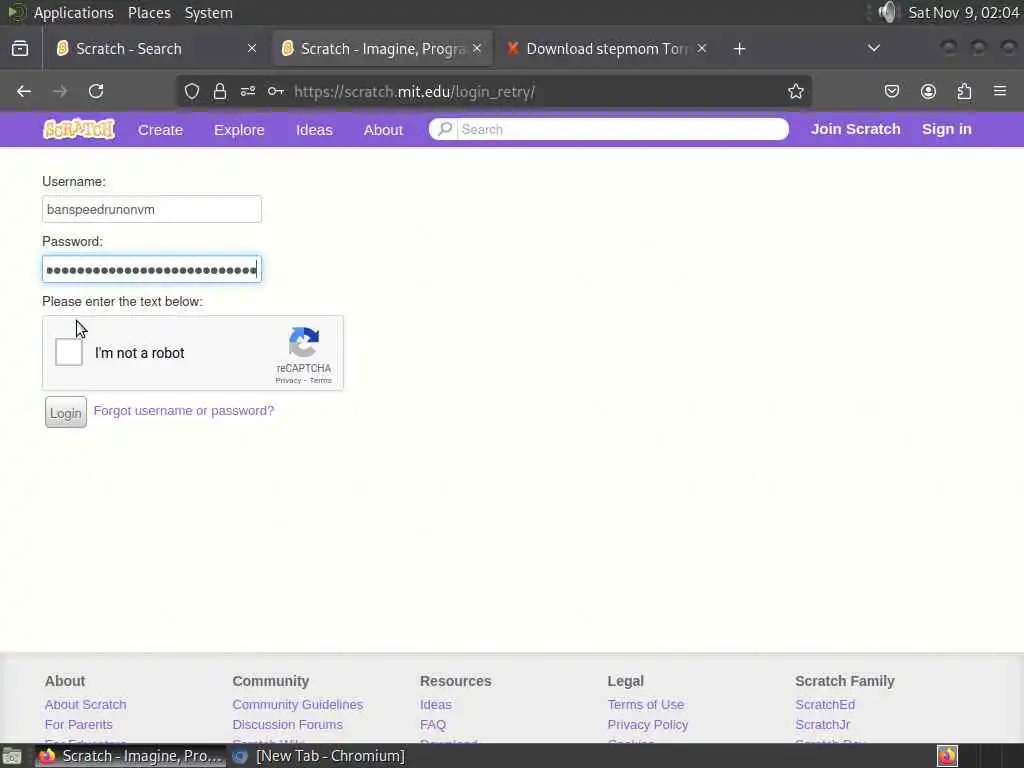Open Privacy Policy footer link
This screenshot has height=768, width=1024.
click(x=648, y=725)
